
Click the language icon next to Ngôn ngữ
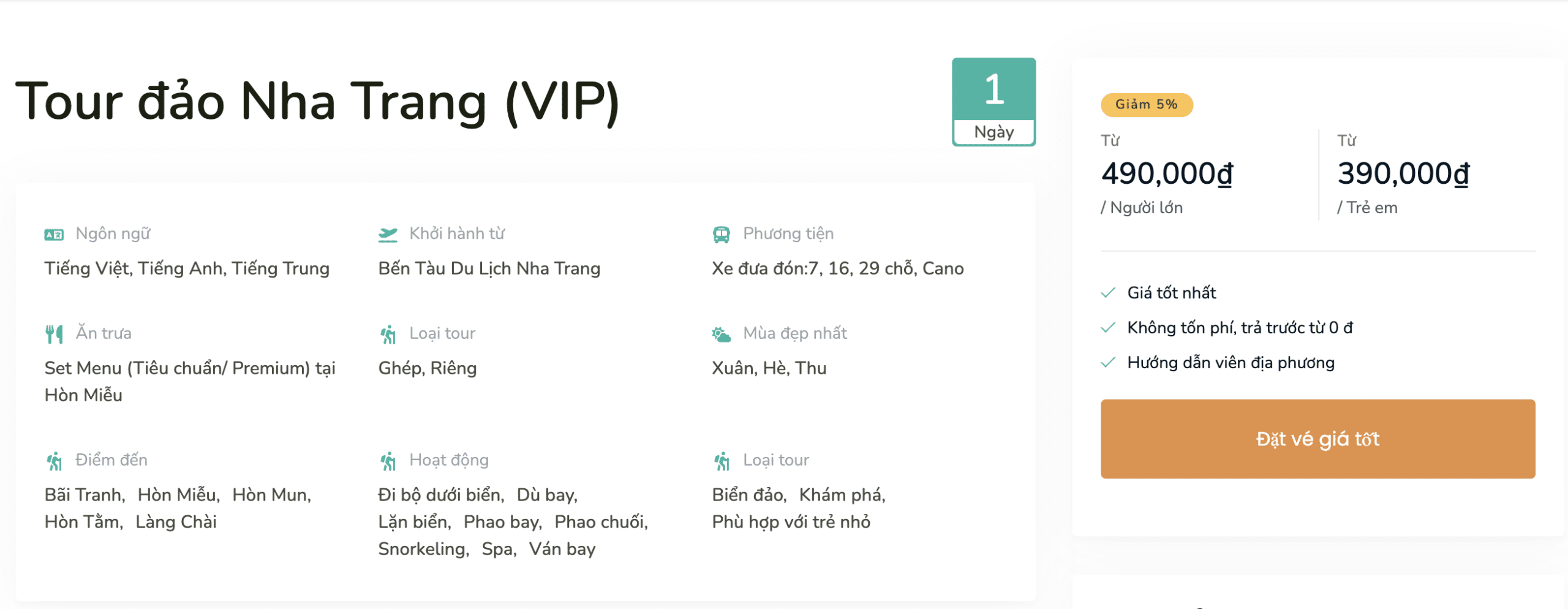[54, 233]
